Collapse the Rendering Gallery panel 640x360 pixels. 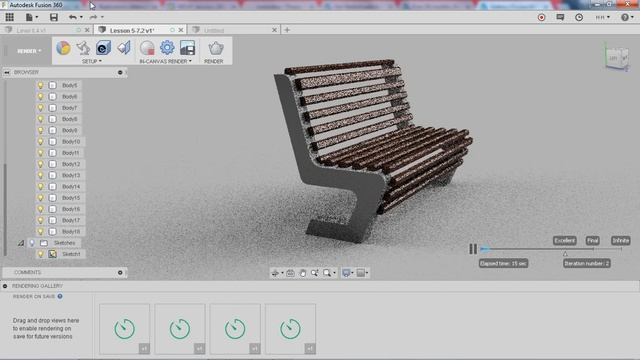pyautogui.click(x=5, y=286)
